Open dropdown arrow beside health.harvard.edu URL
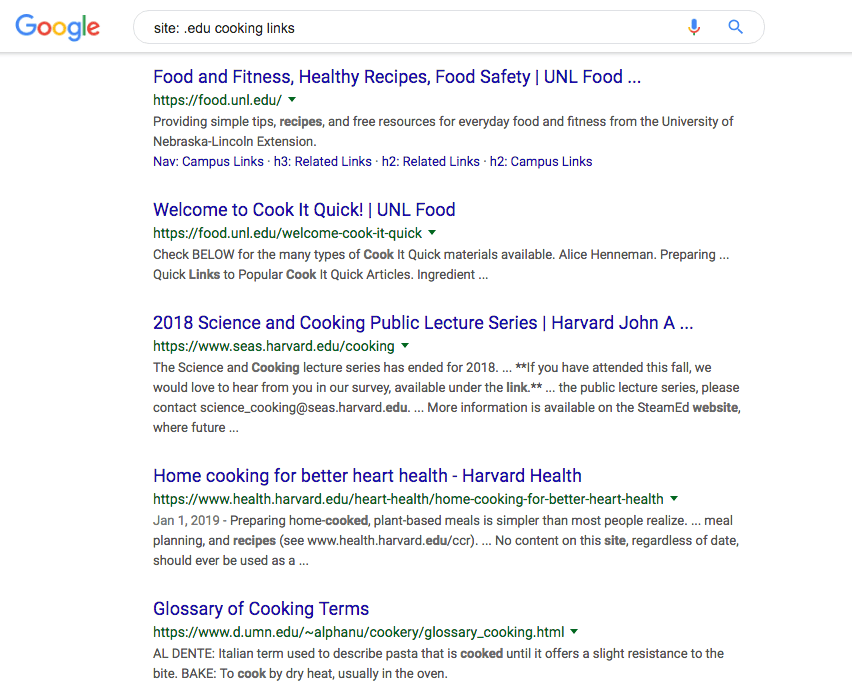The width and height of the screenshot is (852, 686). [674, 498]
